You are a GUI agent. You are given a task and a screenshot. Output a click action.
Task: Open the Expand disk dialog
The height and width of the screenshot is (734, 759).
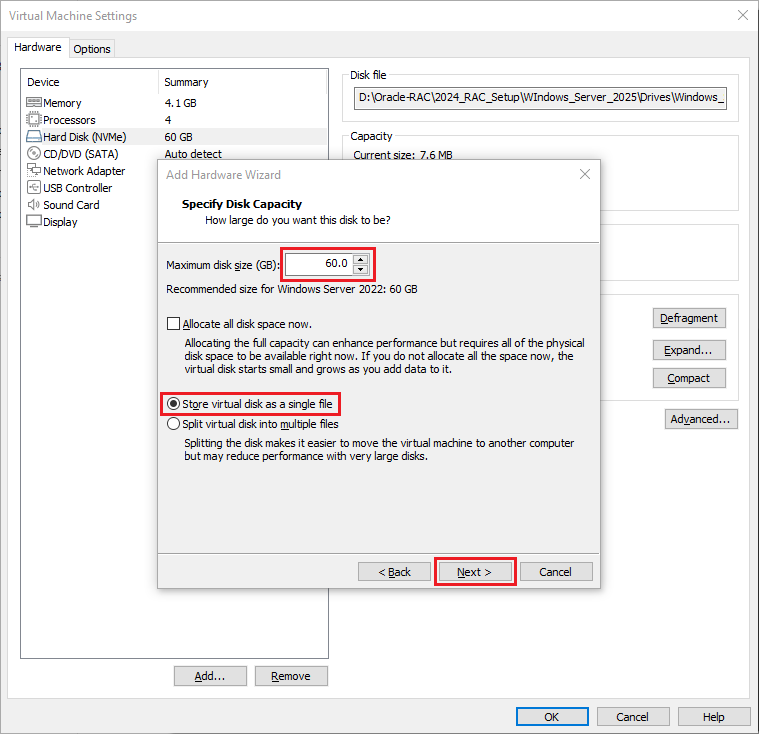click(x=689, y=350)
